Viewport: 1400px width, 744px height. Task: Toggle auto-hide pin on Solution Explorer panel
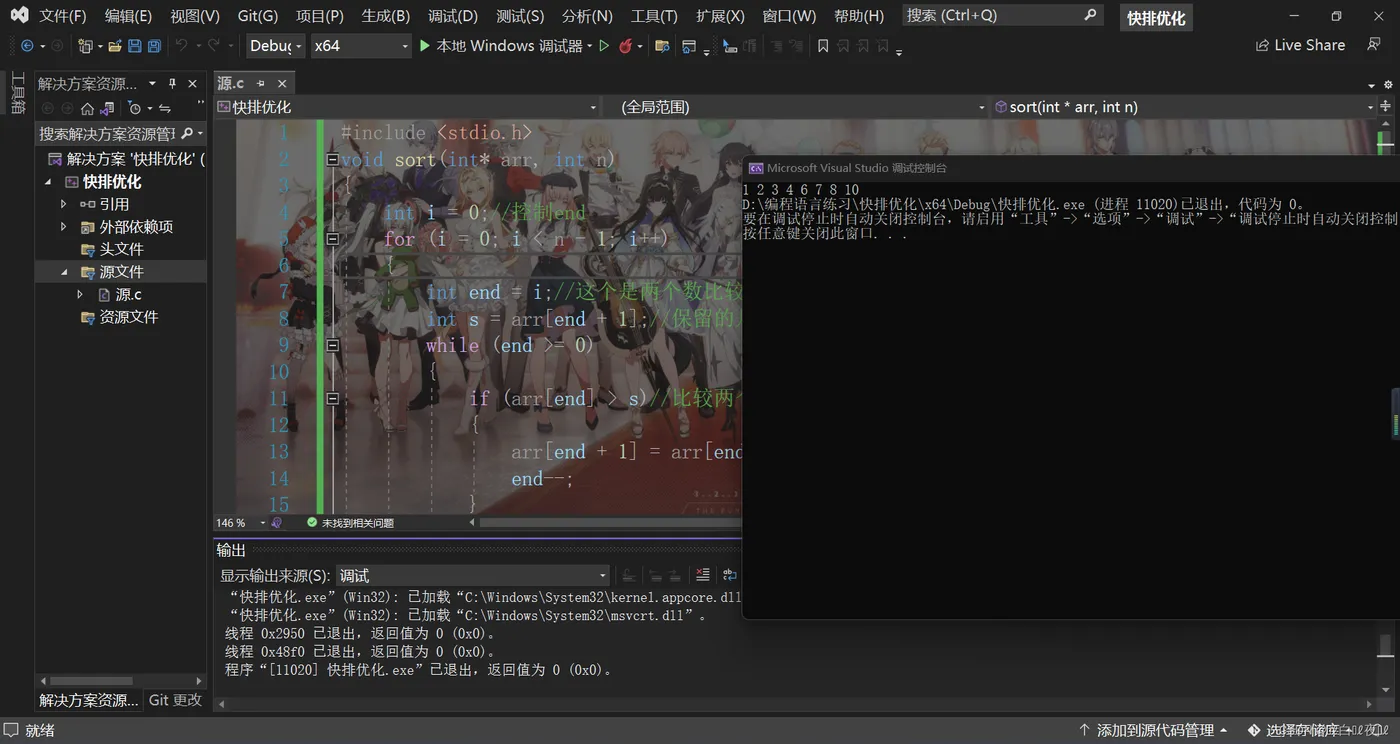pos(172,84)
